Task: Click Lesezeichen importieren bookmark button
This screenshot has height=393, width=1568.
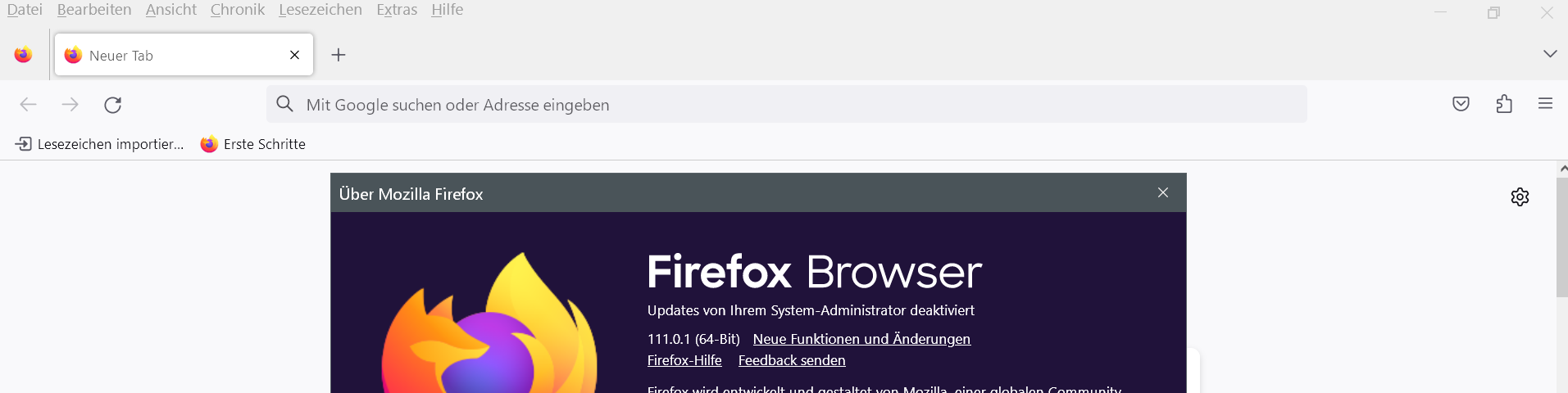Action: (100, 144)
